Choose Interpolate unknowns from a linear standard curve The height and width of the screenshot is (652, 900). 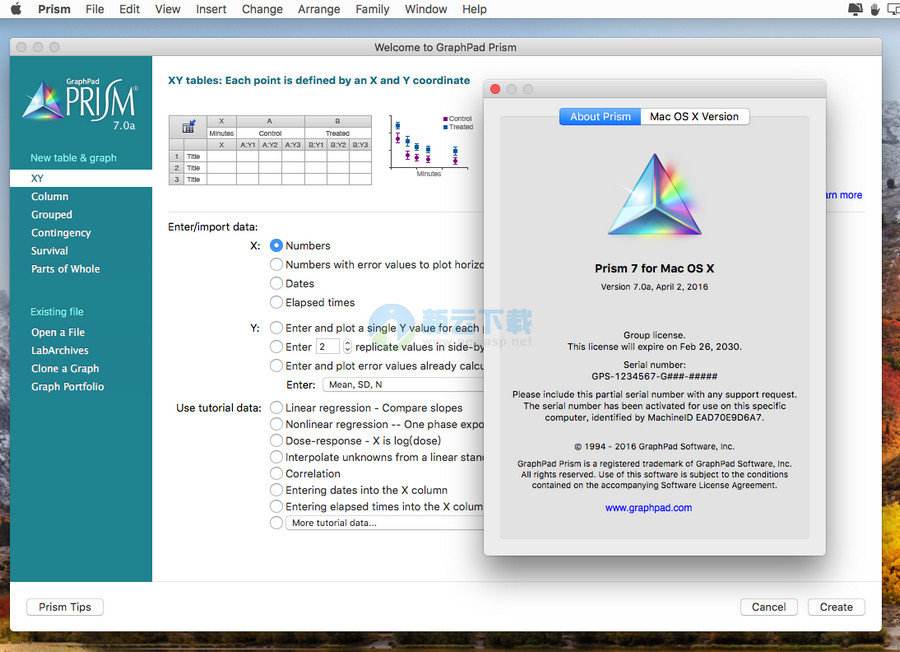276,457
